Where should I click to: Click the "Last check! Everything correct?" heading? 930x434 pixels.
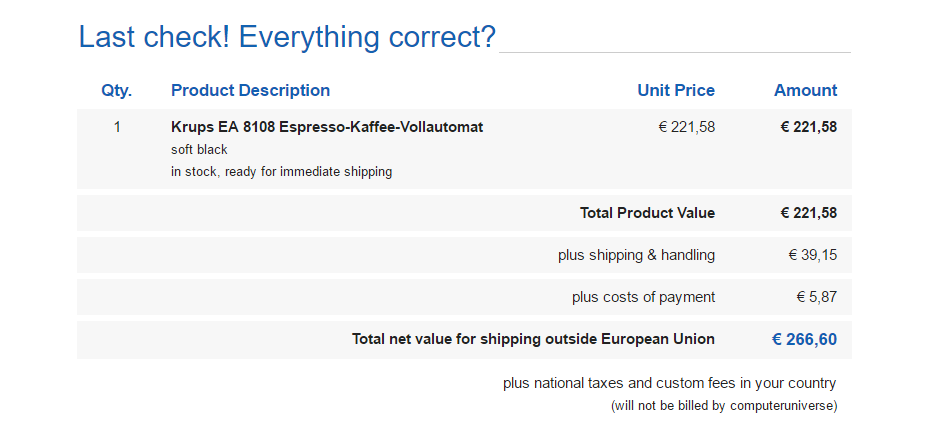(x=287, y=38)
